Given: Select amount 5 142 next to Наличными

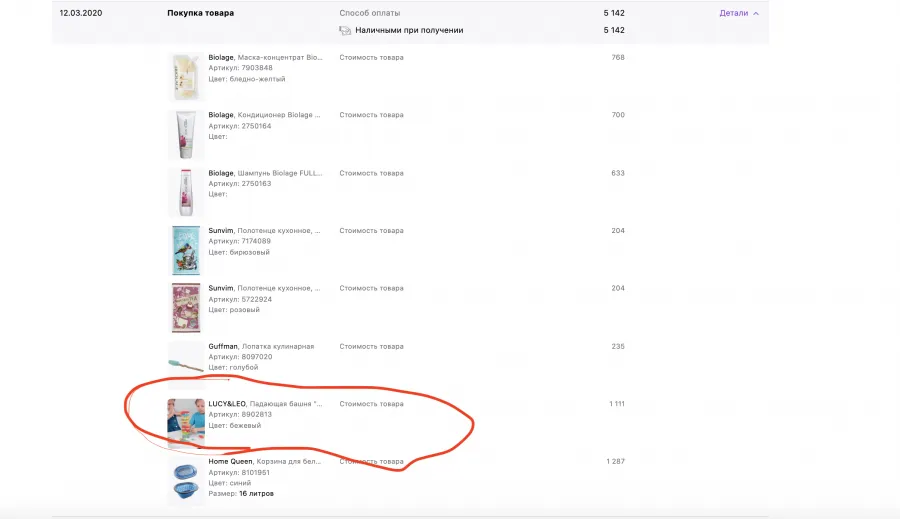Looking at the screenshot, I should 614,30.
